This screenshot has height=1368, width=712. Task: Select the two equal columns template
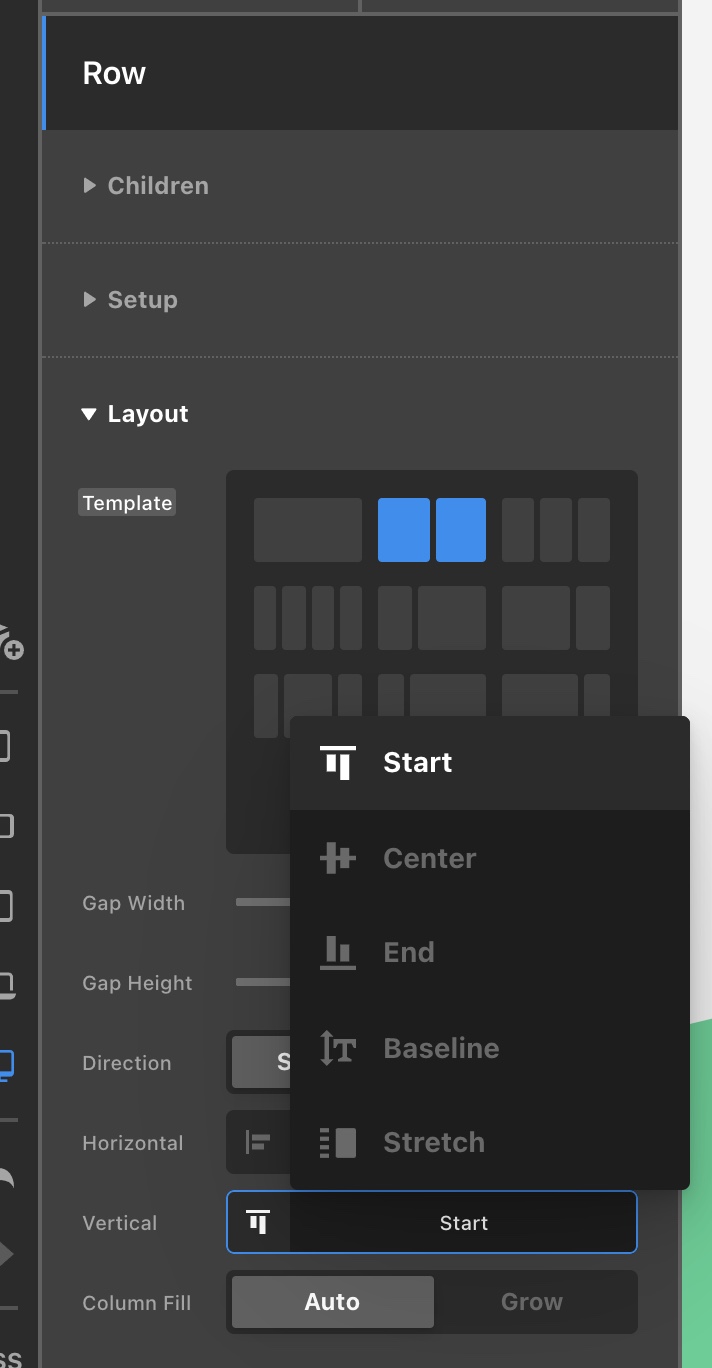click(x=432, y=530)
